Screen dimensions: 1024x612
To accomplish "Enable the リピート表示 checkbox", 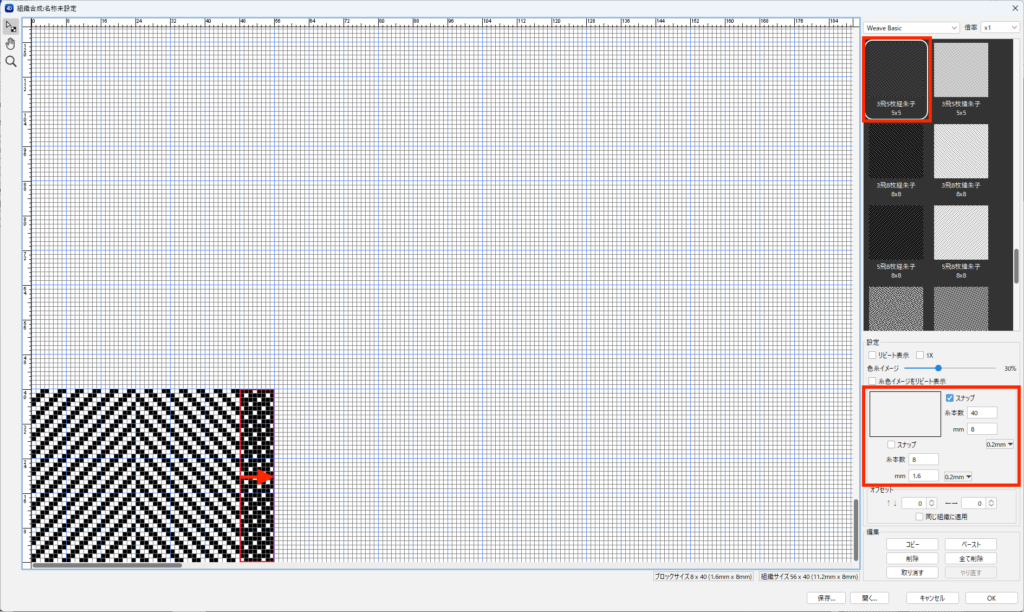I will (872, 355).
